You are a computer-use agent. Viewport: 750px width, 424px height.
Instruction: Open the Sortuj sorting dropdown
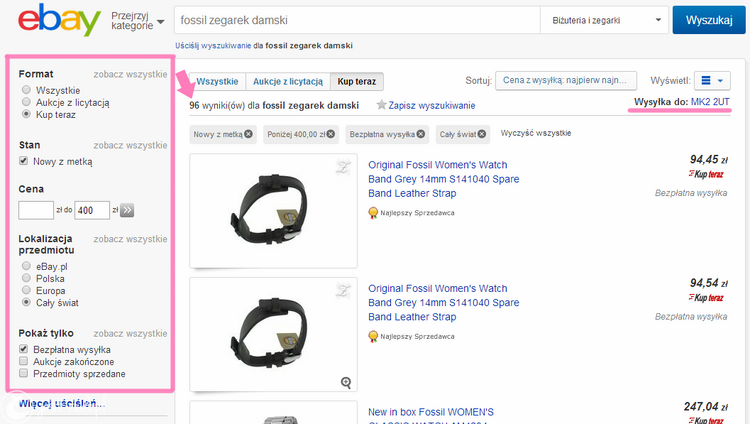click(565, 80)
